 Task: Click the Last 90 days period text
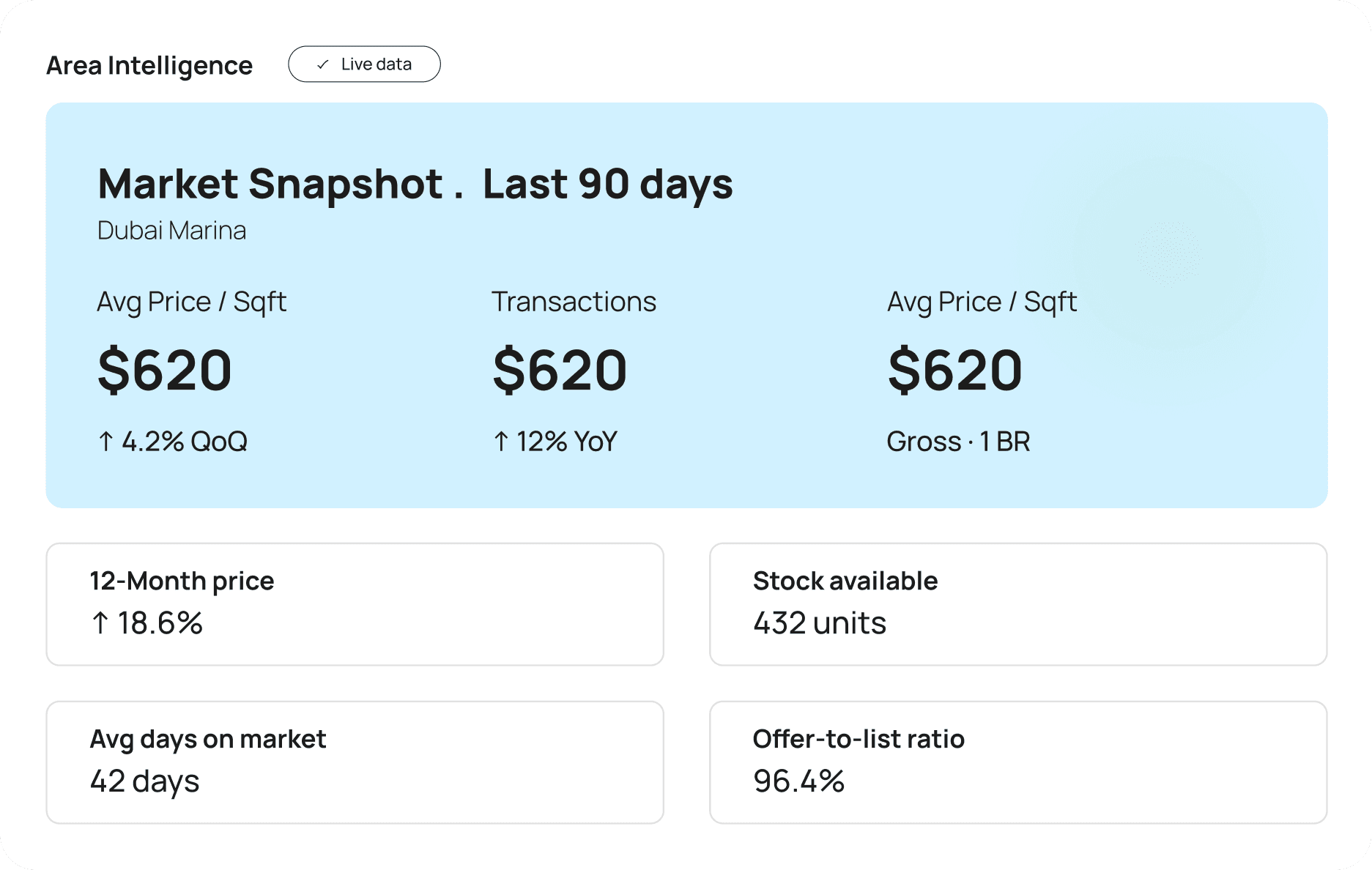click(x=608, y=184)
